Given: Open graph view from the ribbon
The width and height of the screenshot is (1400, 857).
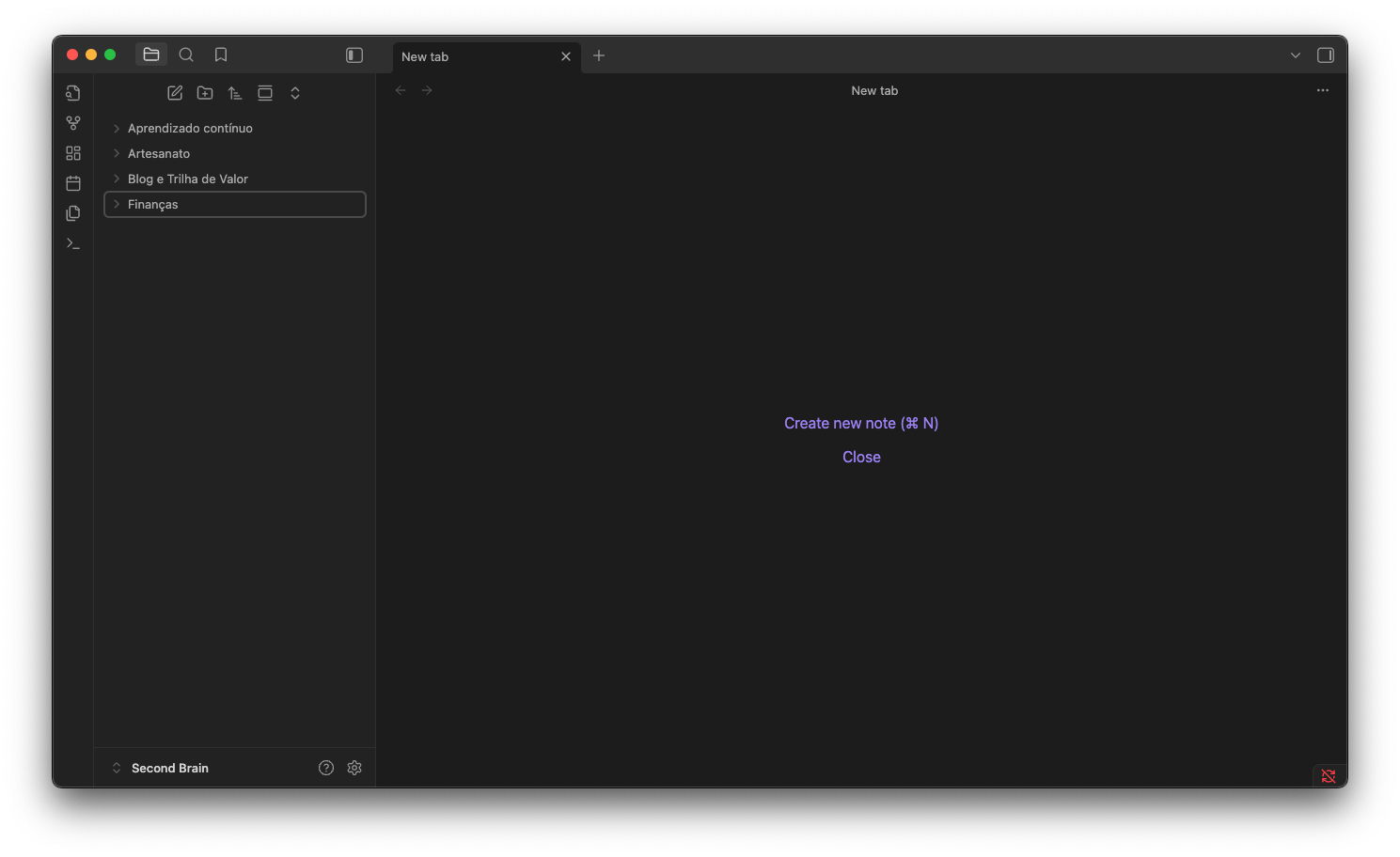Looking at the screenshot, I should (x=73, y=123).
